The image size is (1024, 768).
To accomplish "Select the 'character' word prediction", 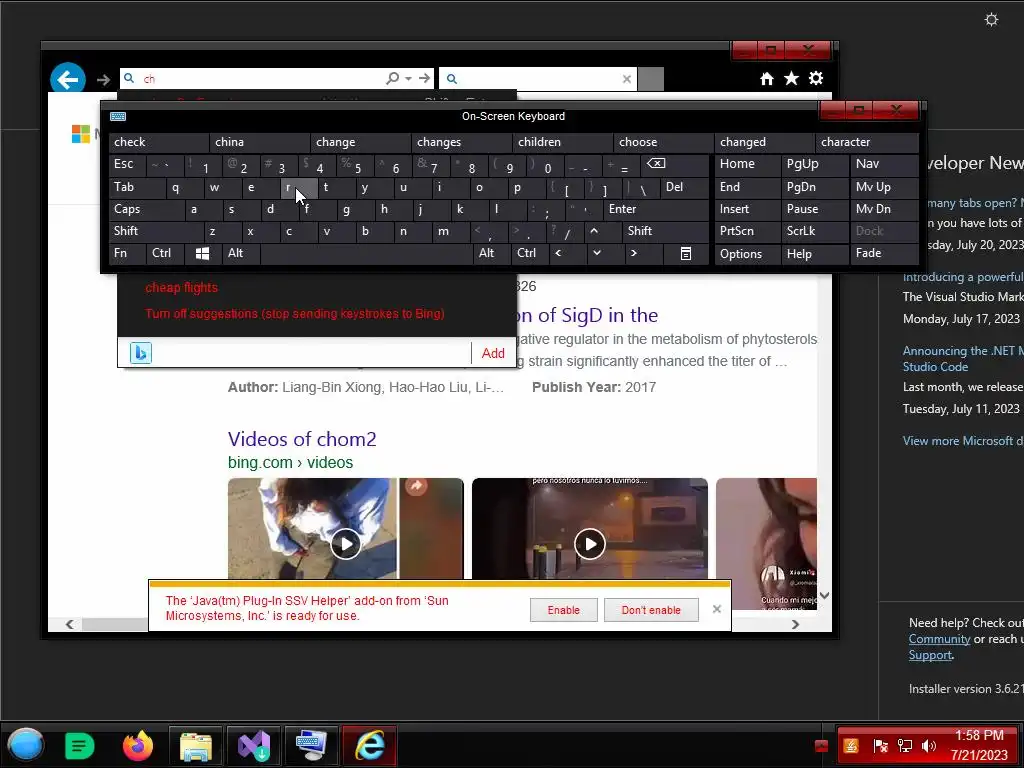I will pyautogui.click(x=867, y=142).
